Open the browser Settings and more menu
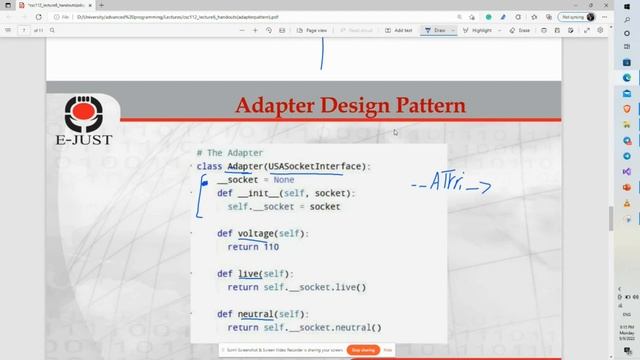The height and width of the screenshot is (360, 640). click(x=605, y=17)
